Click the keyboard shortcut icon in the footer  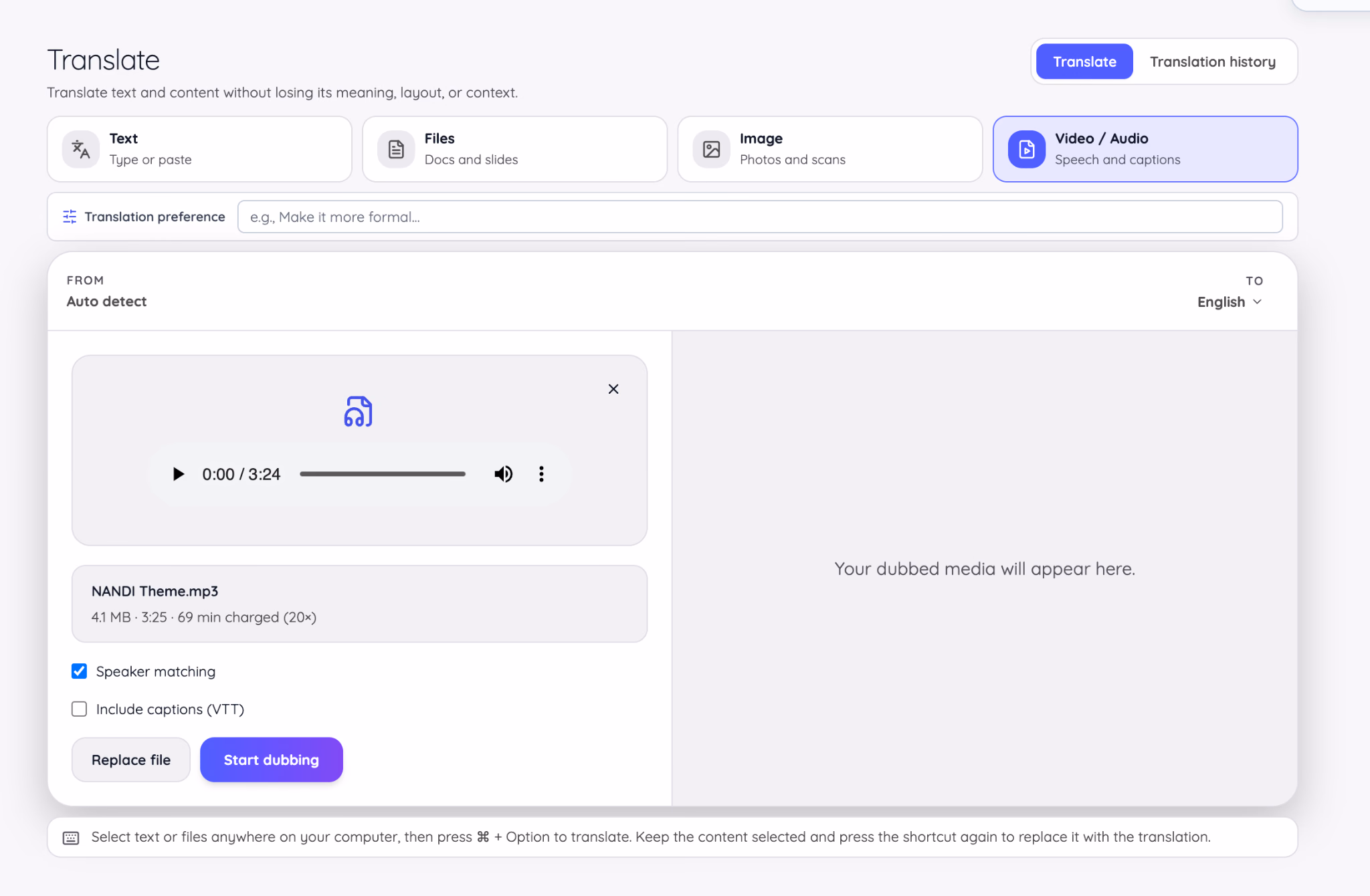tap(71, 838)
